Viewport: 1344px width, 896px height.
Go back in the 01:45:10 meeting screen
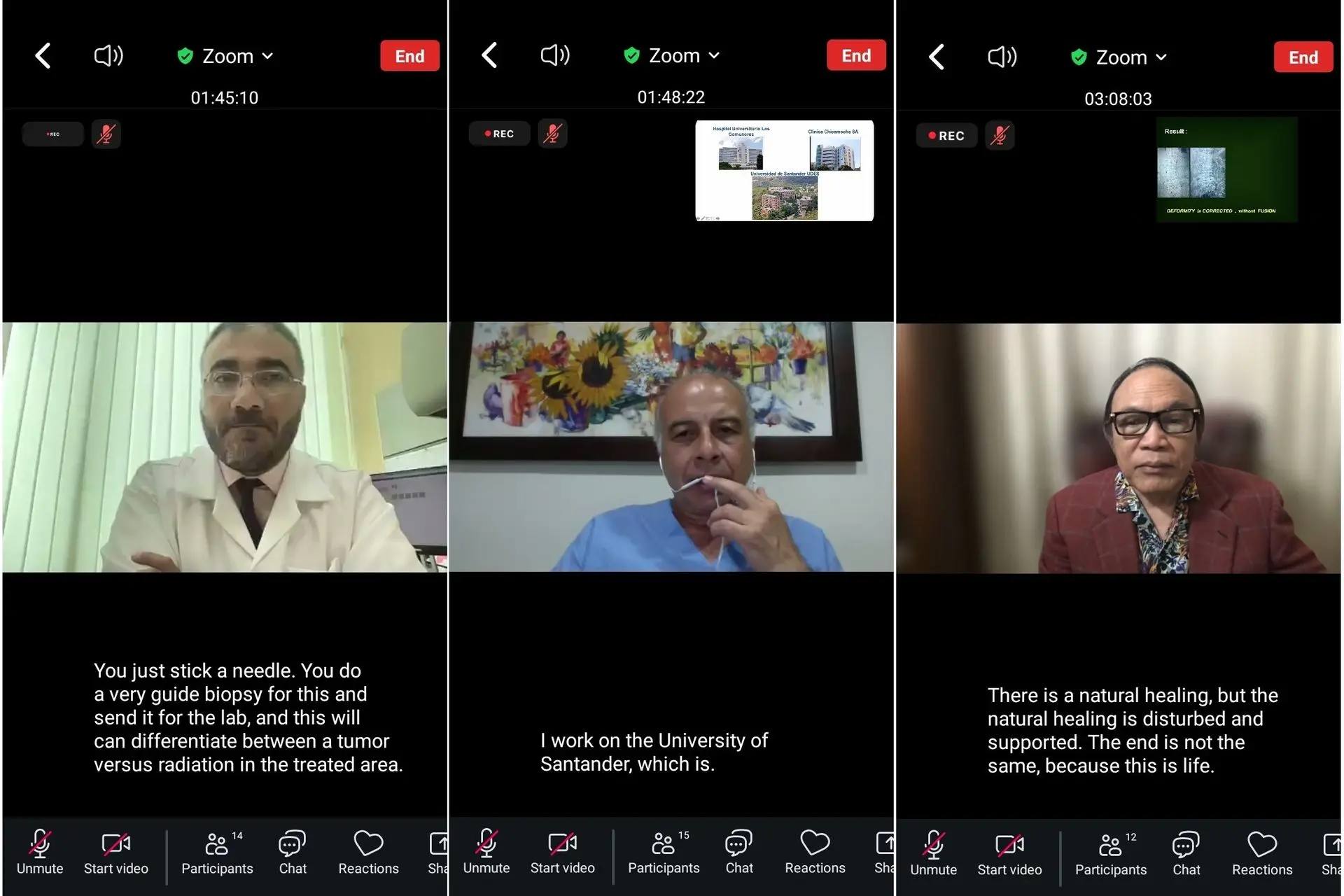point(43,55)
